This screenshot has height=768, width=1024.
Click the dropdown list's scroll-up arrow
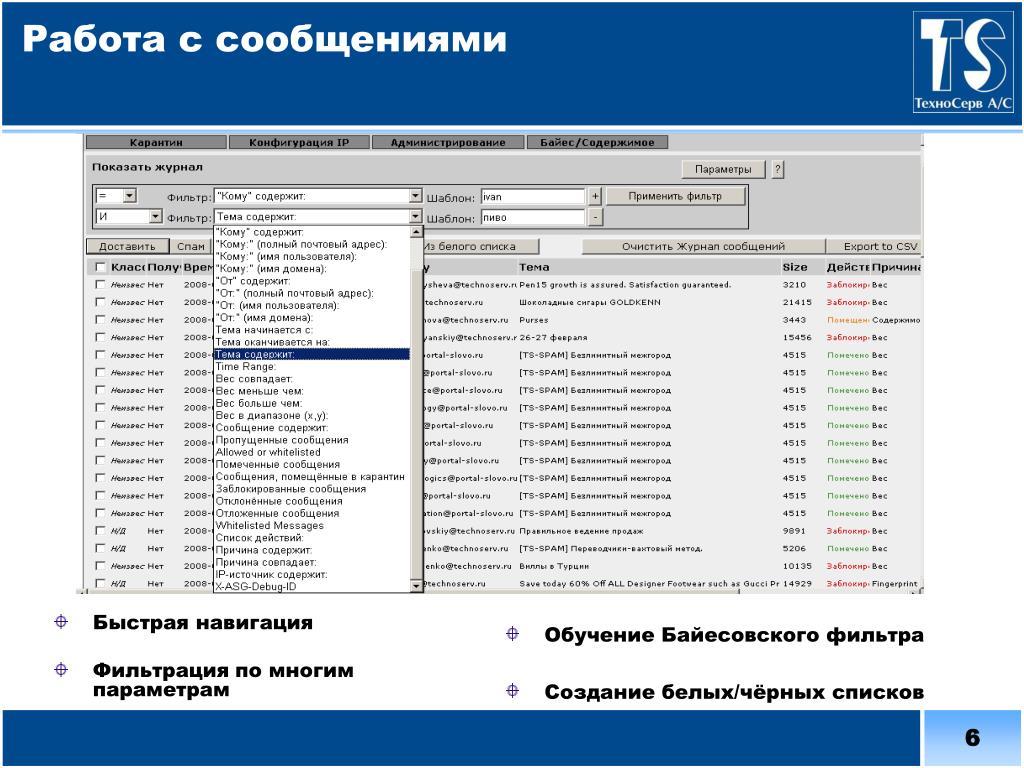417,232
